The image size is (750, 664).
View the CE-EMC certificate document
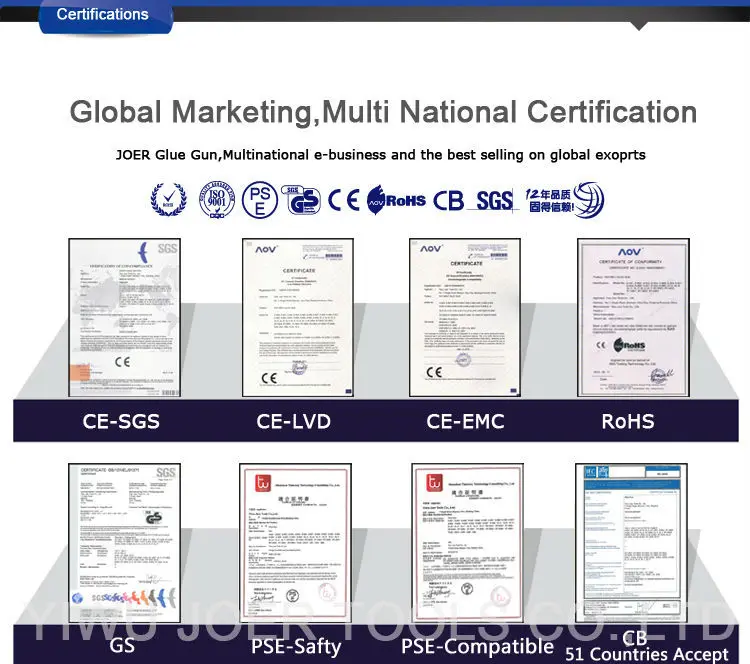point(463,318)
